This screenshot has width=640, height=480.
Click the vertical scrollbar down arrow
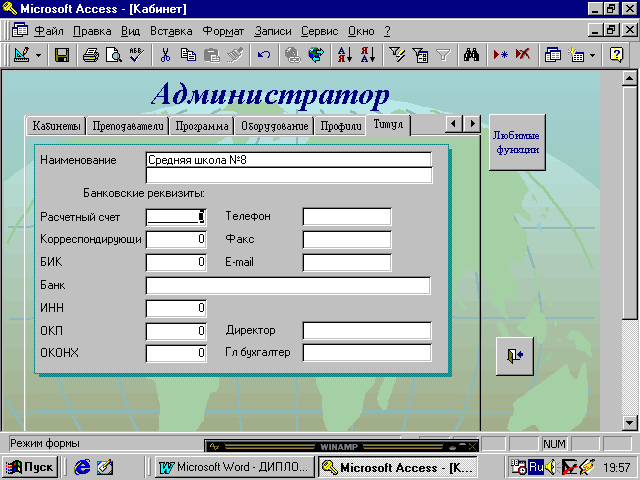[x=630, y=421]
